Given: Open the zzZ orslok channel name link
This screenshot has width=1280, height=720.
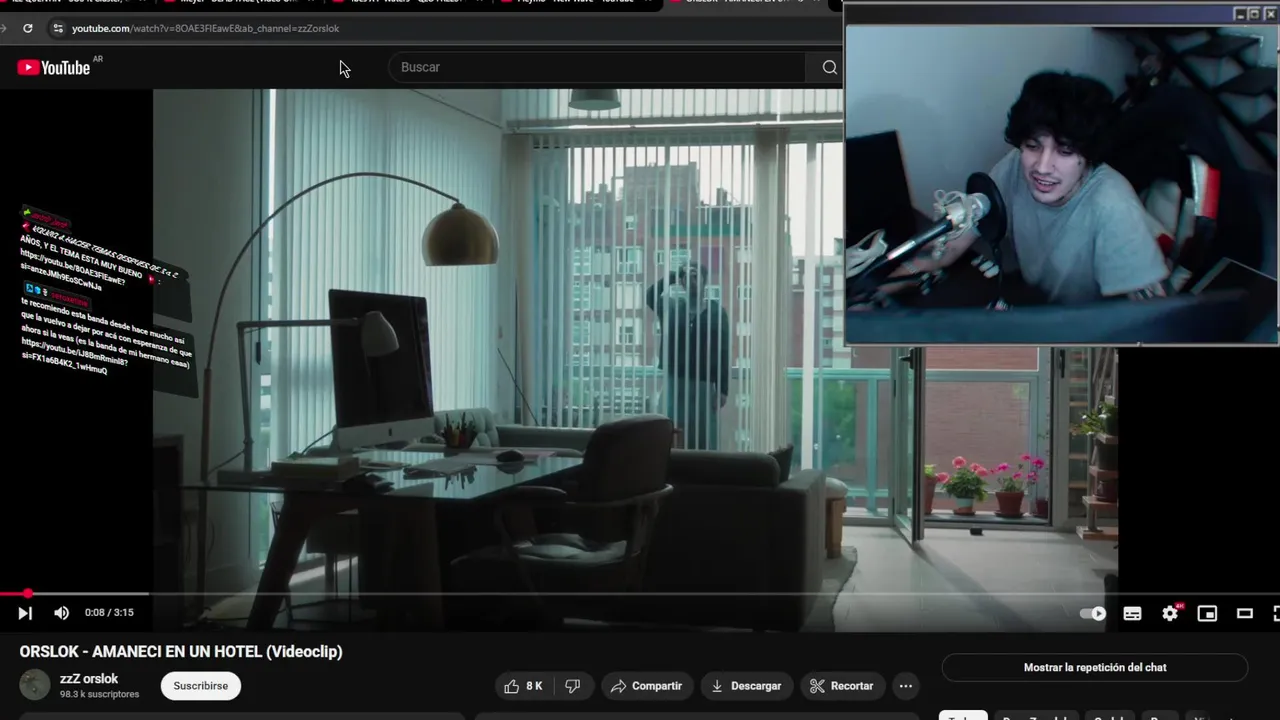Looking at the screenshot, I should 89,679.
